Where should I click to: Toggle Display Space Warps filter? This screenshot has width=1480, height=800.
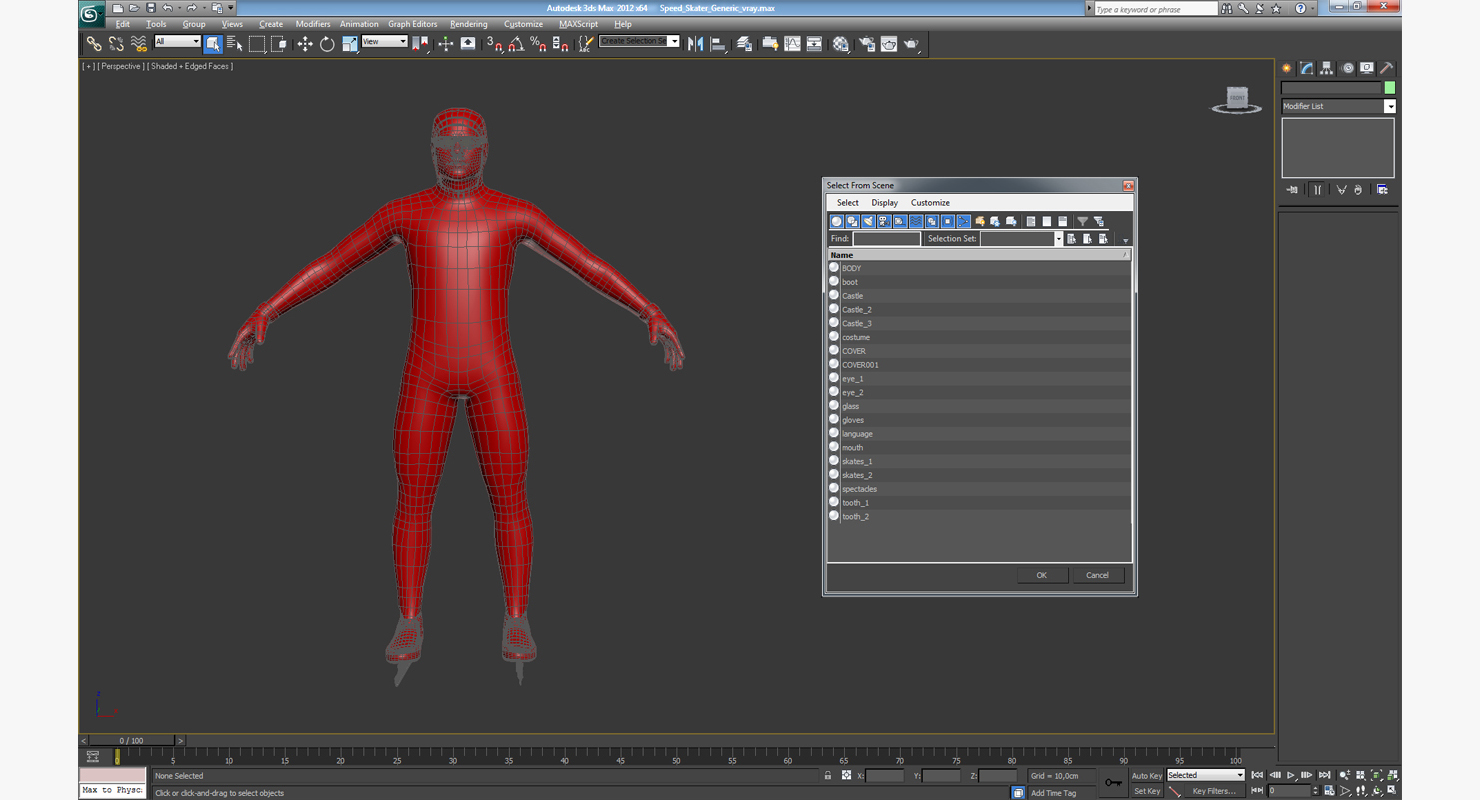(x=916, y=221)
